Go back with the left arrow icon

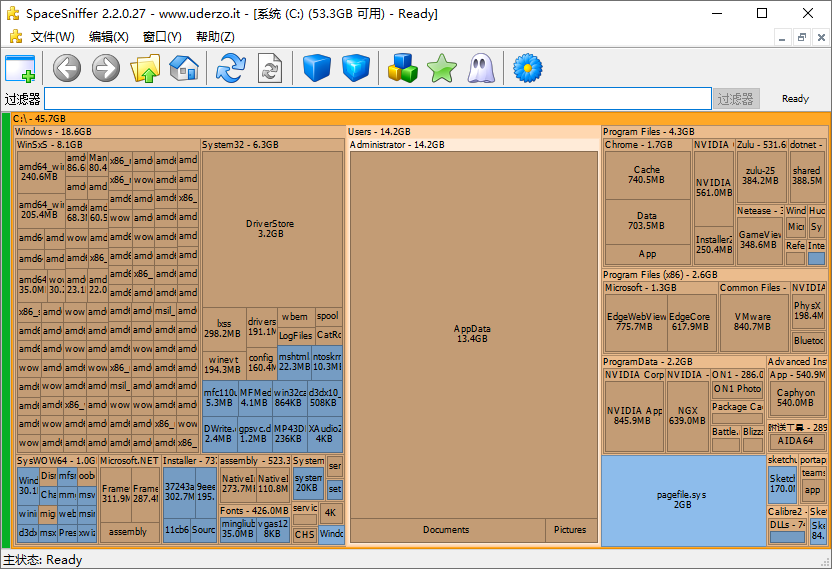pyautogui.click(x=67, y=68)
